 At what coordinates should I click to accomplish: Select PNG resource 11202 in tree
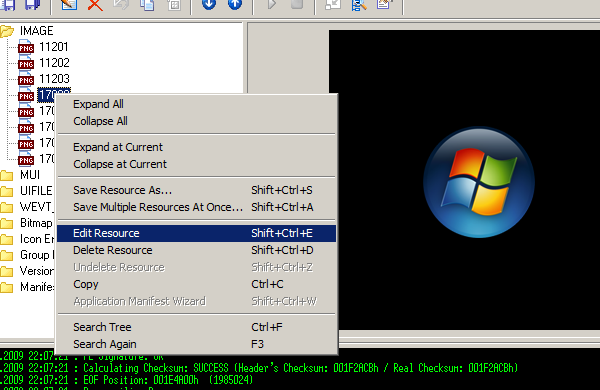(54, 63)
